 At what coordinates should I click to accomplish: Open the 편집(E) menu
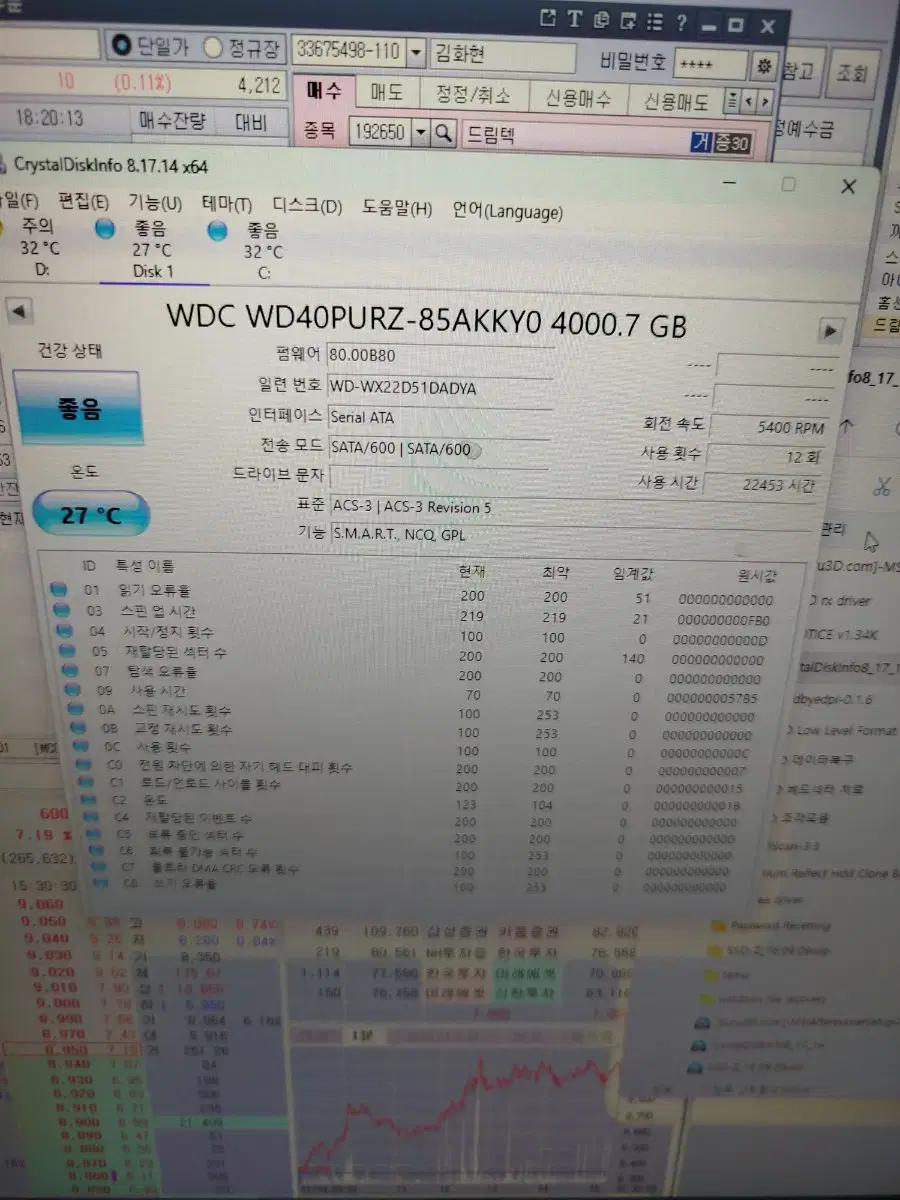coord(83,202)
